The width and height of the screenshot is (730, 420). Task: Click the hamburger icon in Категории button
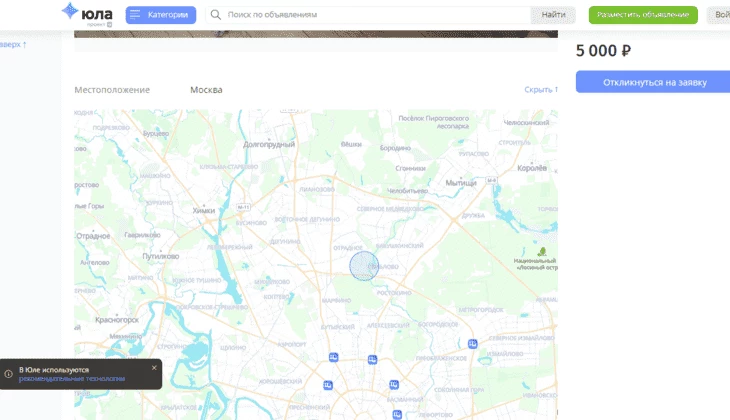pos(135,15)
